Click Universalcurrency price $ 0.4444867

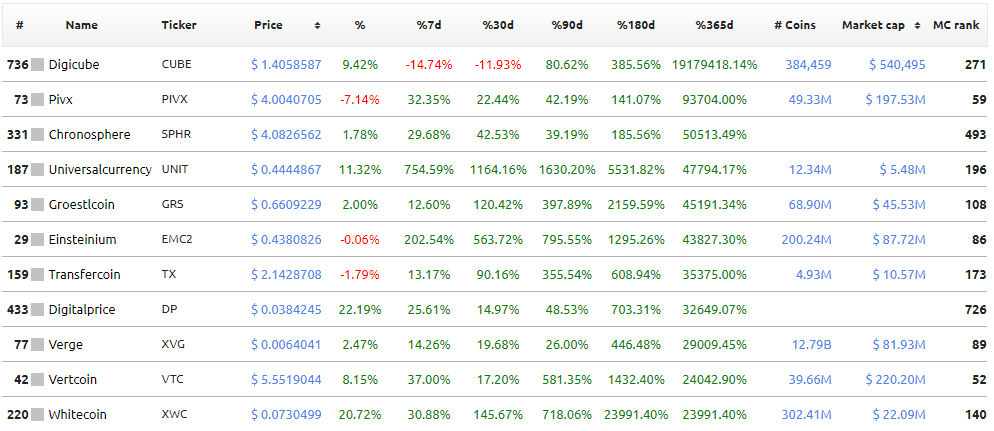tap(287, 170)
